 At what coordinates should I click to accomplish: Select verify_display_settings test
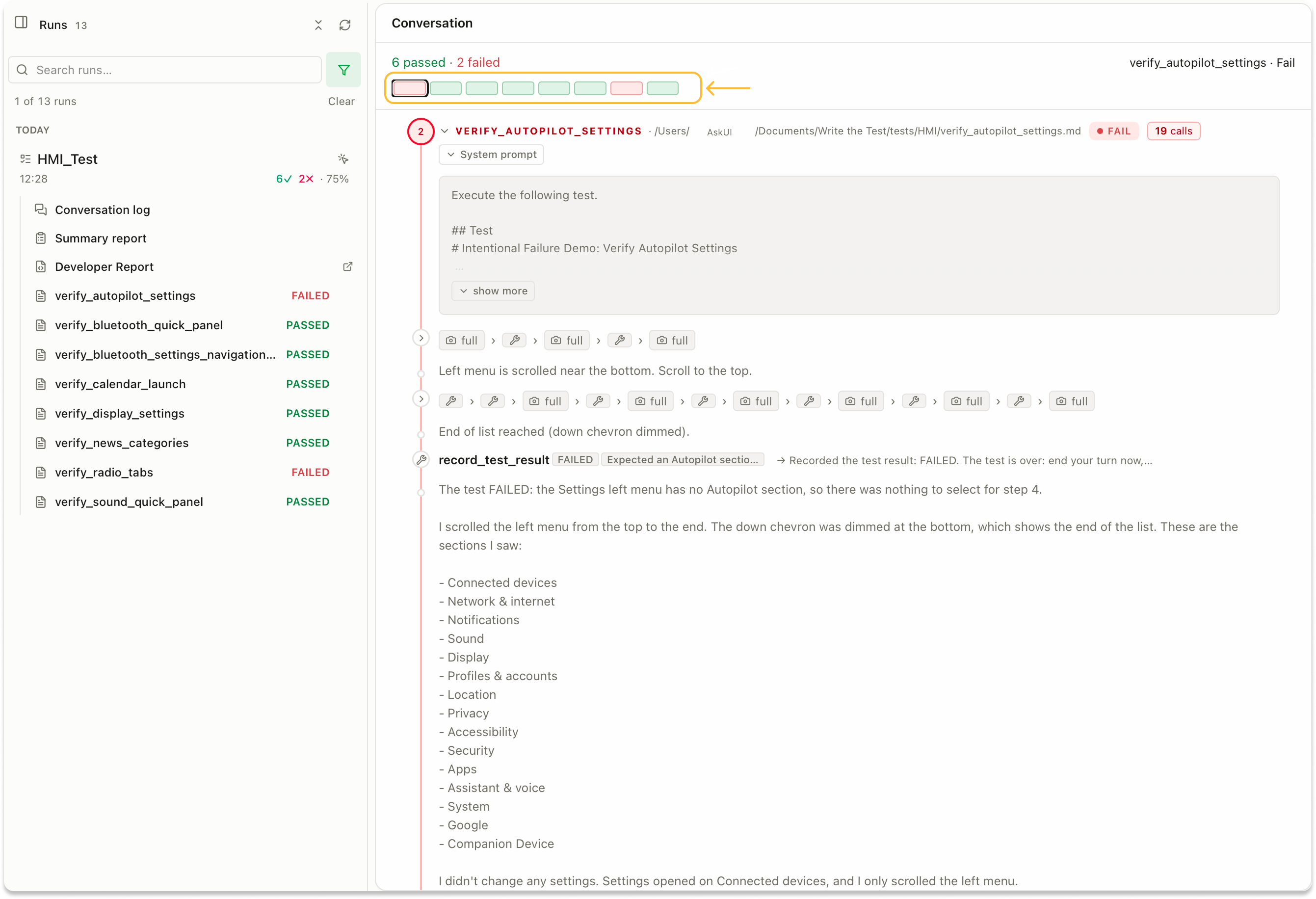pyautogui.click(x=120, y=414)
